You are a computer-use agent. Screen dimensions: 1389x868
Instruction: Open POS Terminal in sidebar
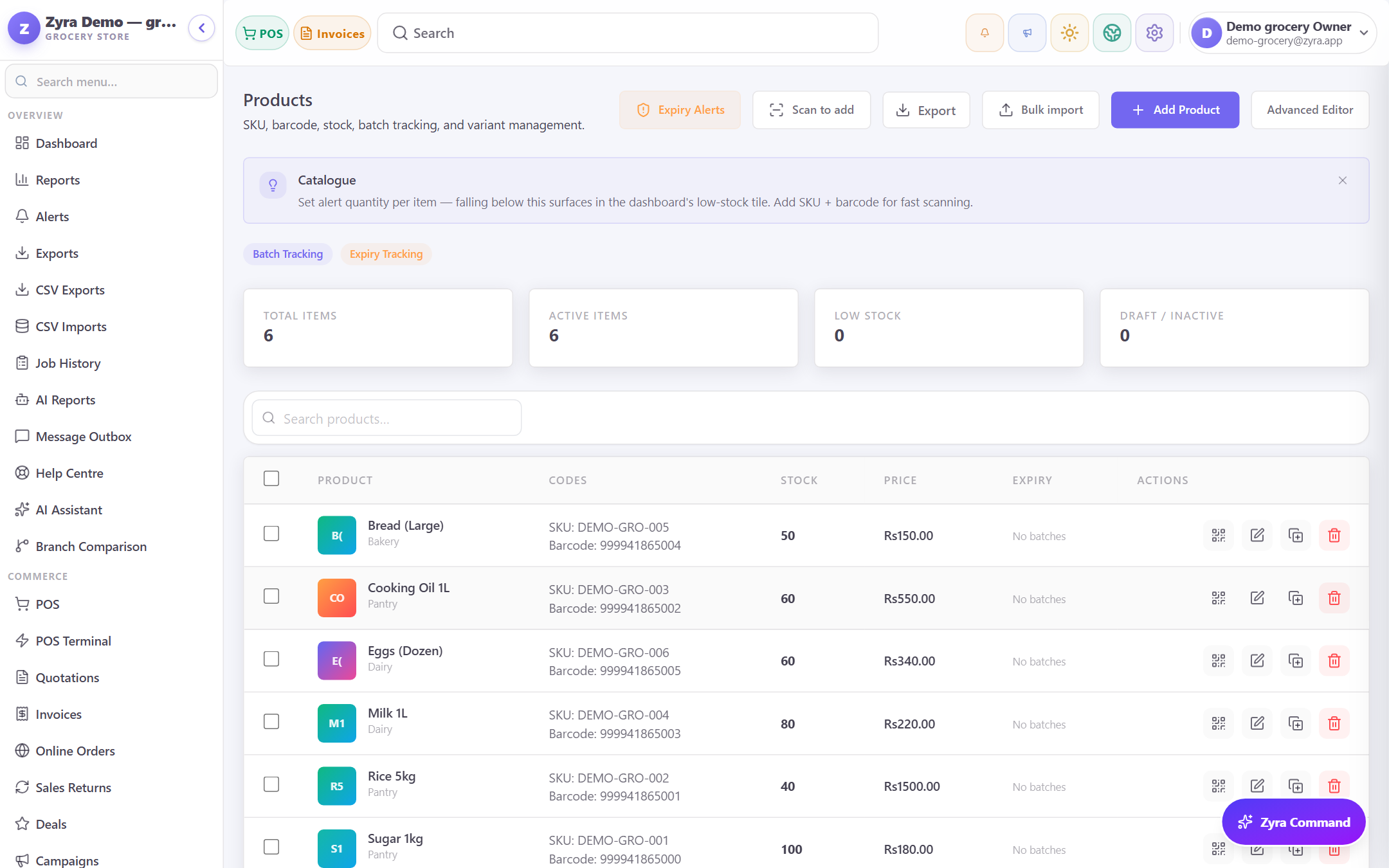pos(111,641)
